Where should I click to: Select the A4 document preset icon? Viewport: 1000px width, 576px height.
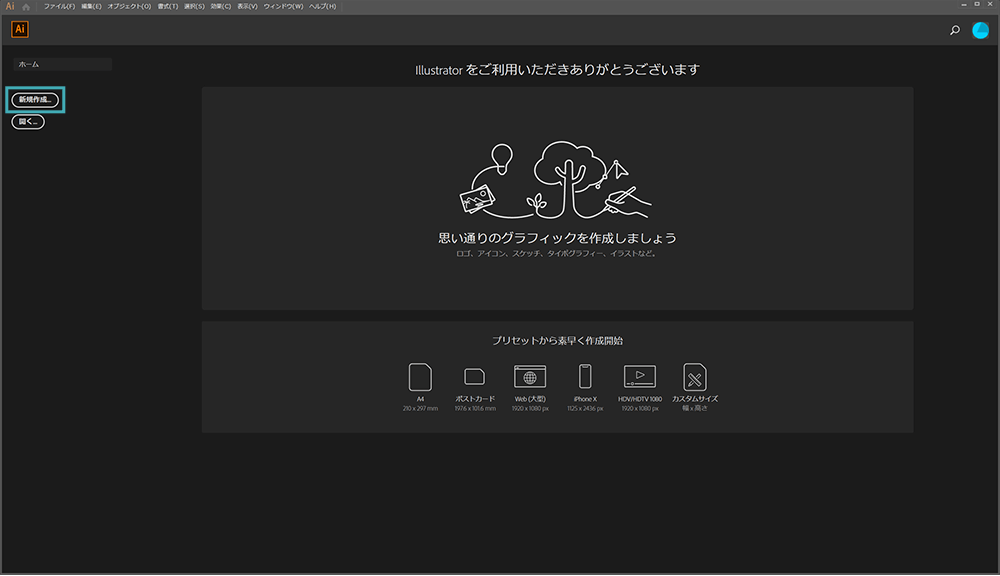(x=420, y=377)
